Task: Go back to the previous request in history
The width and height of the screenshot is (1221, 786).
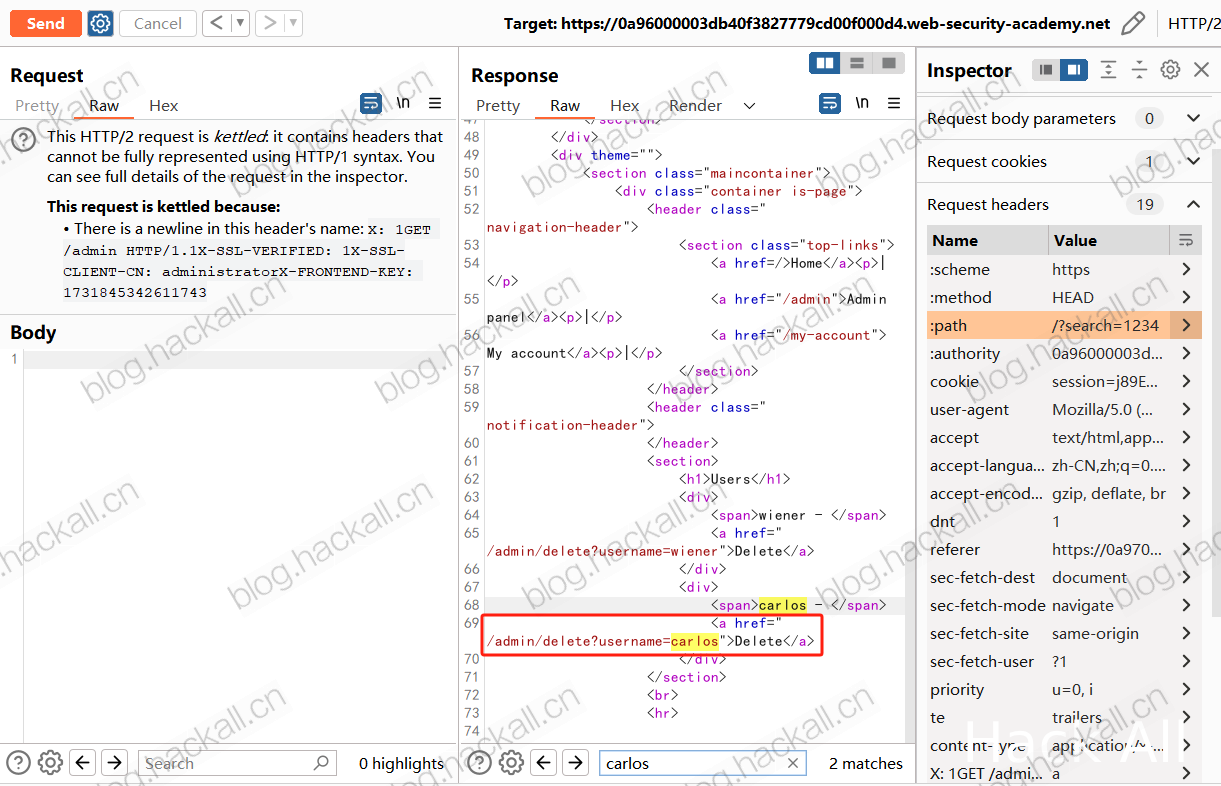Action: click(x=218, y=23)
